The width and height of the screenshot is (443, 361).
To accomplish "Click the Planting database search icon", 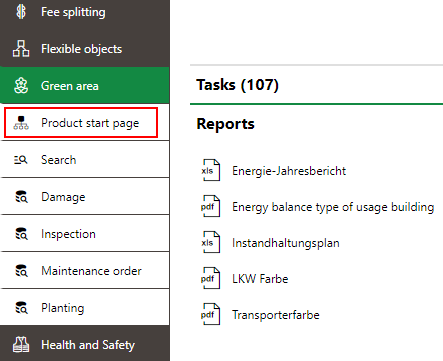I will click(21, 308).
